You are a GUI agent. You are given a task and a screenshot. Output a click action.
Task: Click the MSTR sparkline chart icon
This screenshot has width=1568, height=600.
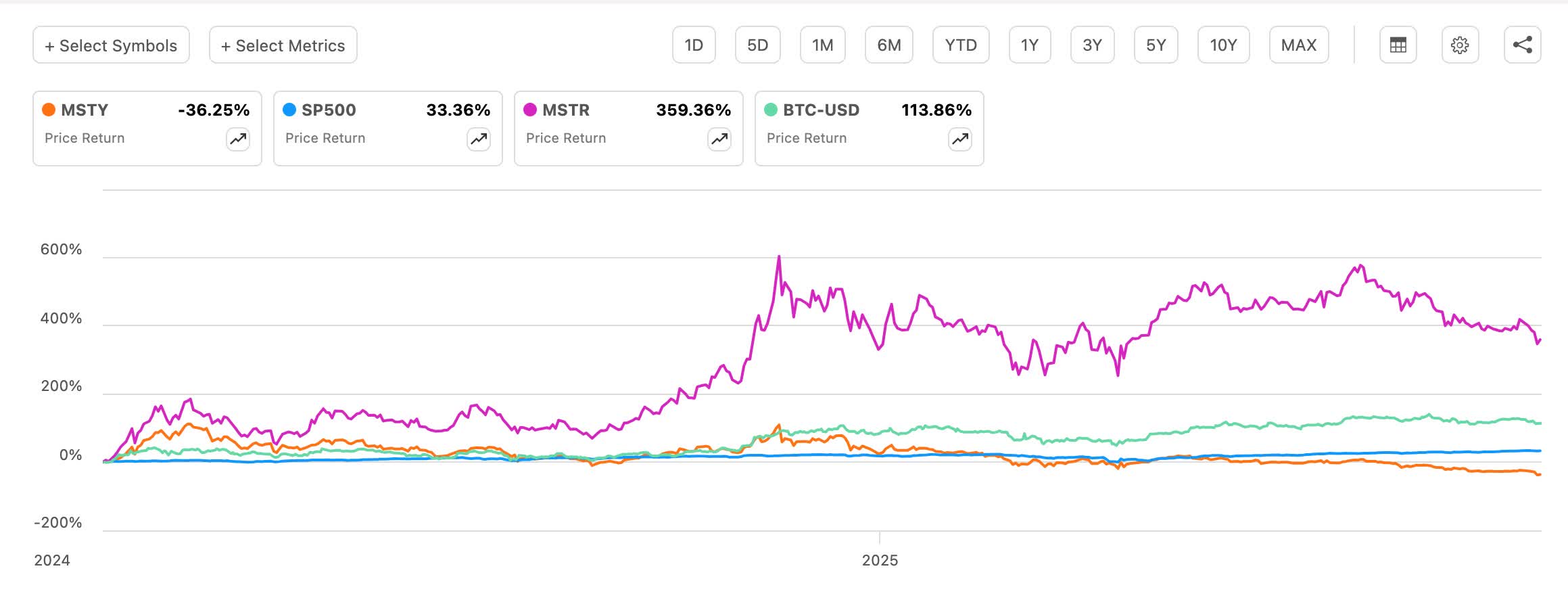718,139
